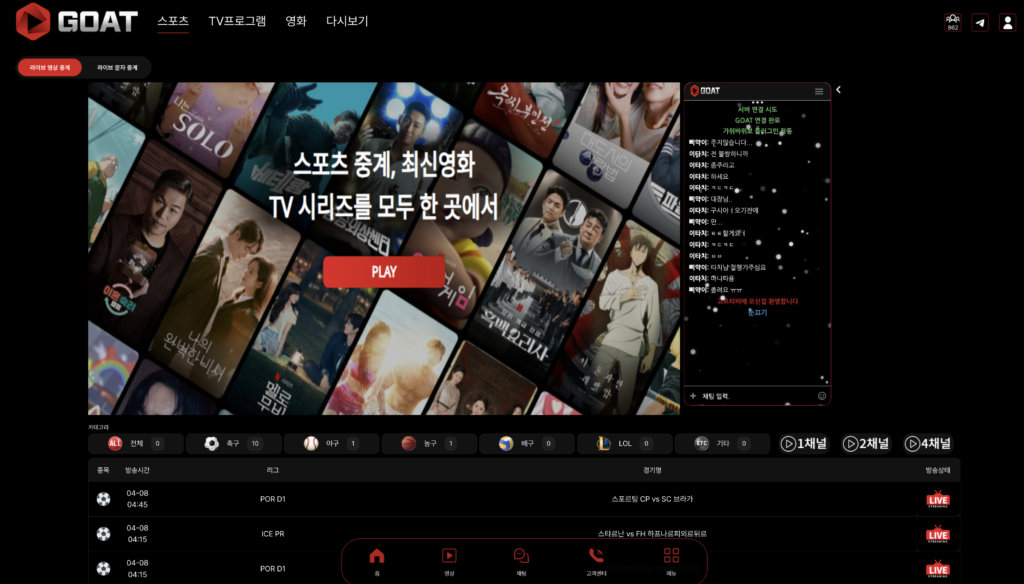Click the GOAT logo in the header
Viewport: 1024px width, 584px height.
(77, 21)
